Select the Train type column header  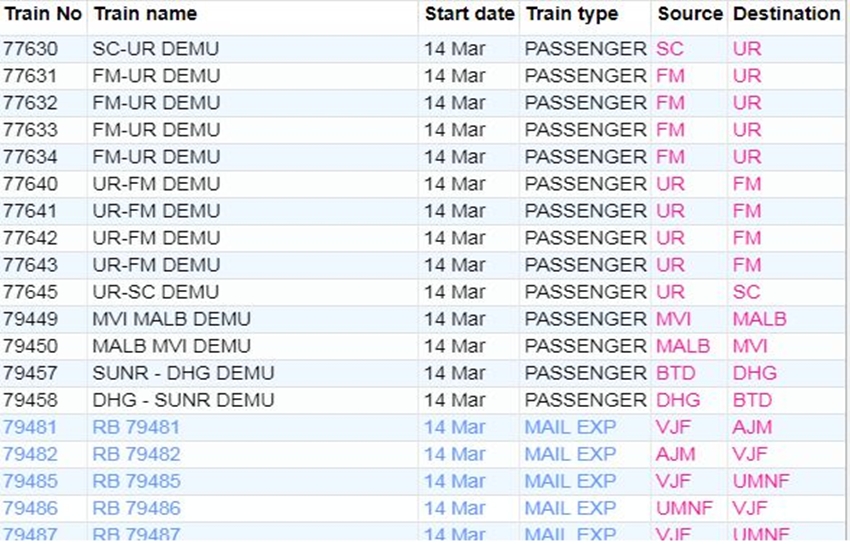click(x=572, y=14)
